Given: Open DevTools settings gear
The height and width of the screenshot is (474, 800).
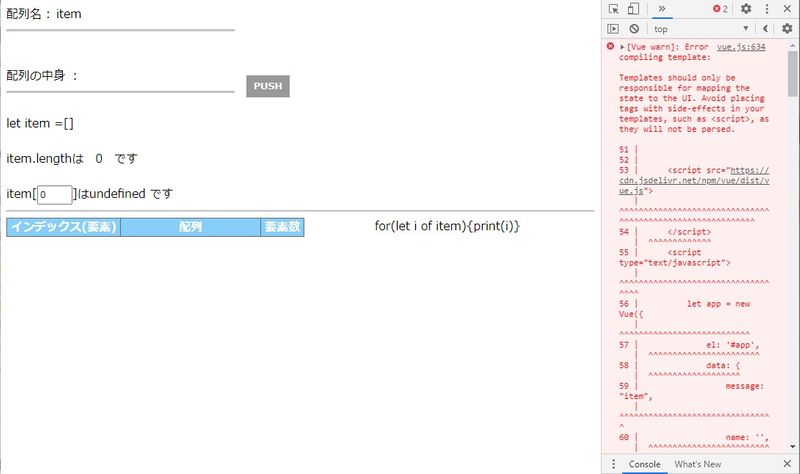Looking at the screenshot, I should [746, 9].
